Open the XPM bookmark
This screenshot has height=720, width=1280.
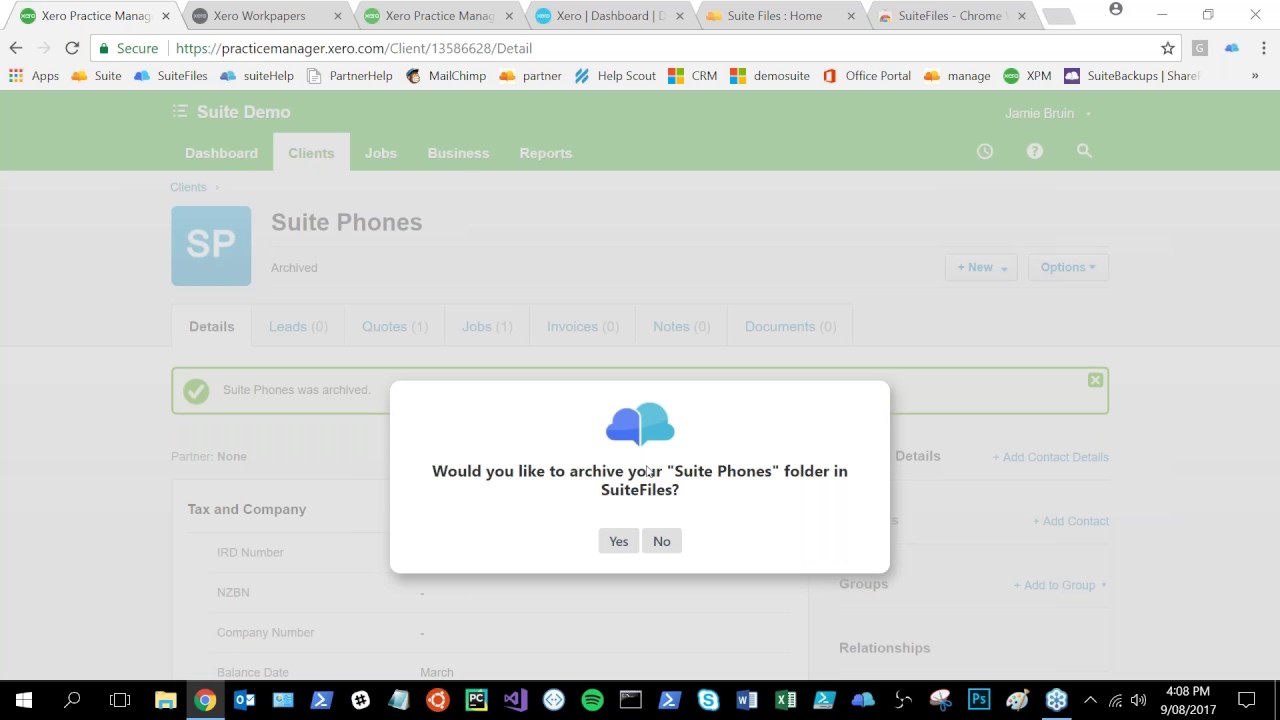1027,76
